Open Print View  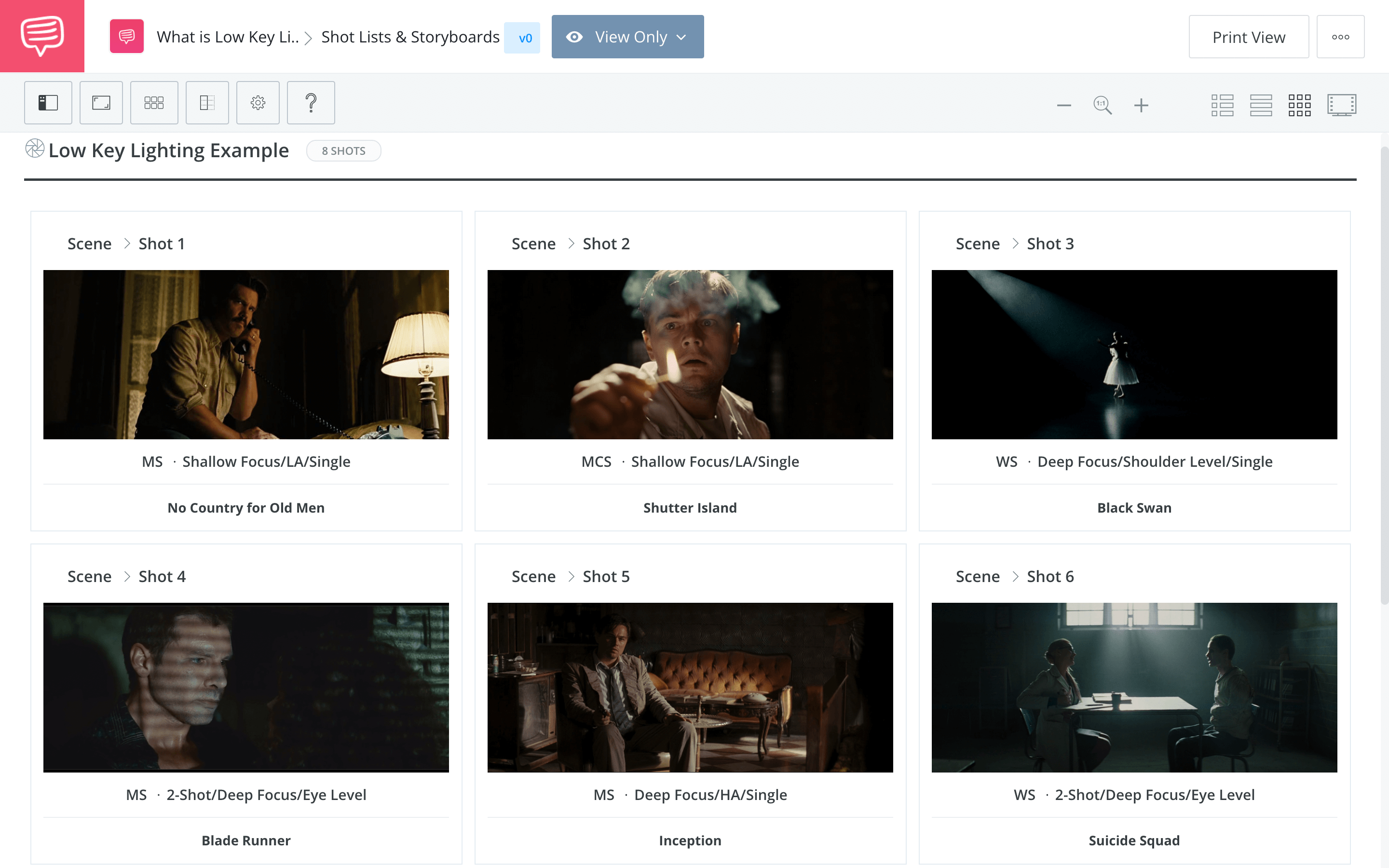tap(1248, 37)
